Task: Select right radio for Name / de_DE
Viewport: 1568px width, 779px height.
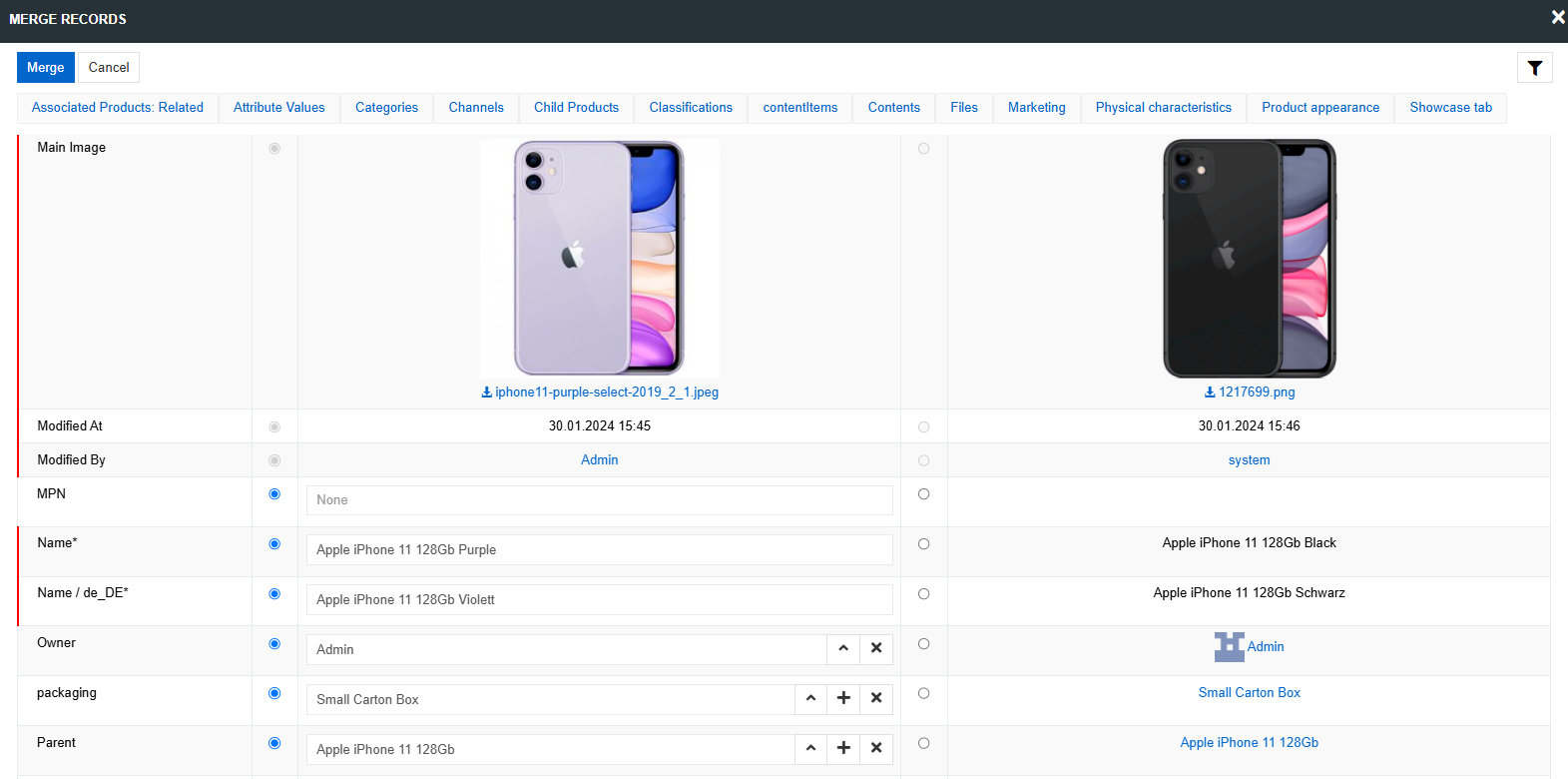Action: pos(923,594)
